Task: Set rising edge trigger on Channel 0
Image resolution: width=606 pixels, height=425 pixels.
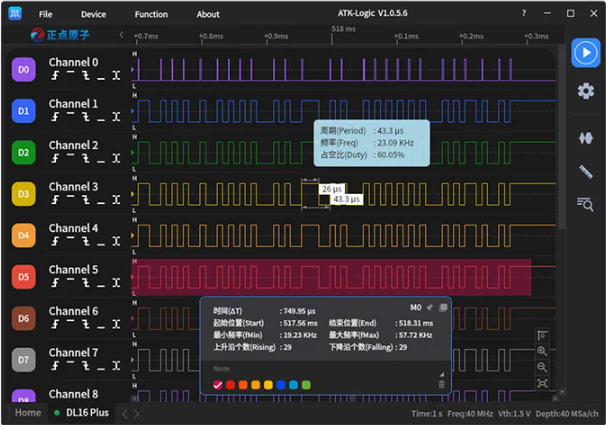Action: click(x=57, y=76)
